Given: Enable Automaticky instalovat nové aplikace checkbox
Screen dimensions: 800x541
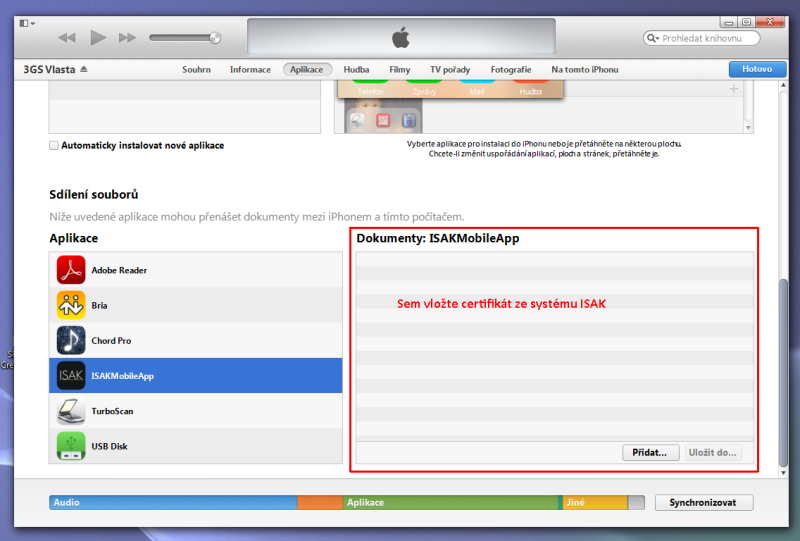Looking at the screenshot, I should click(x=54, y=145).
